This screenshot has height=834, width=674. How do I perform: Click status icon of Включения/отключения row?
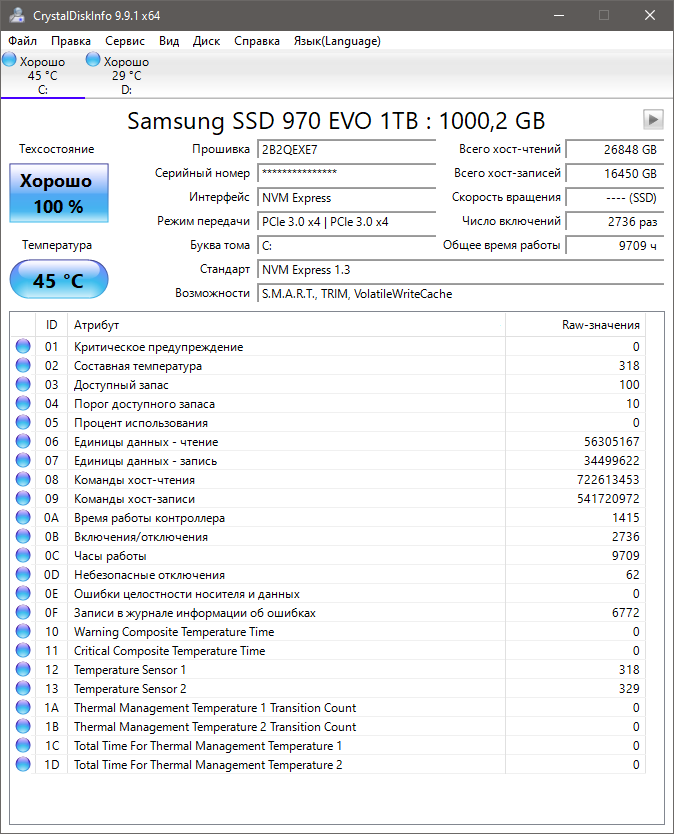coord(23,536)
